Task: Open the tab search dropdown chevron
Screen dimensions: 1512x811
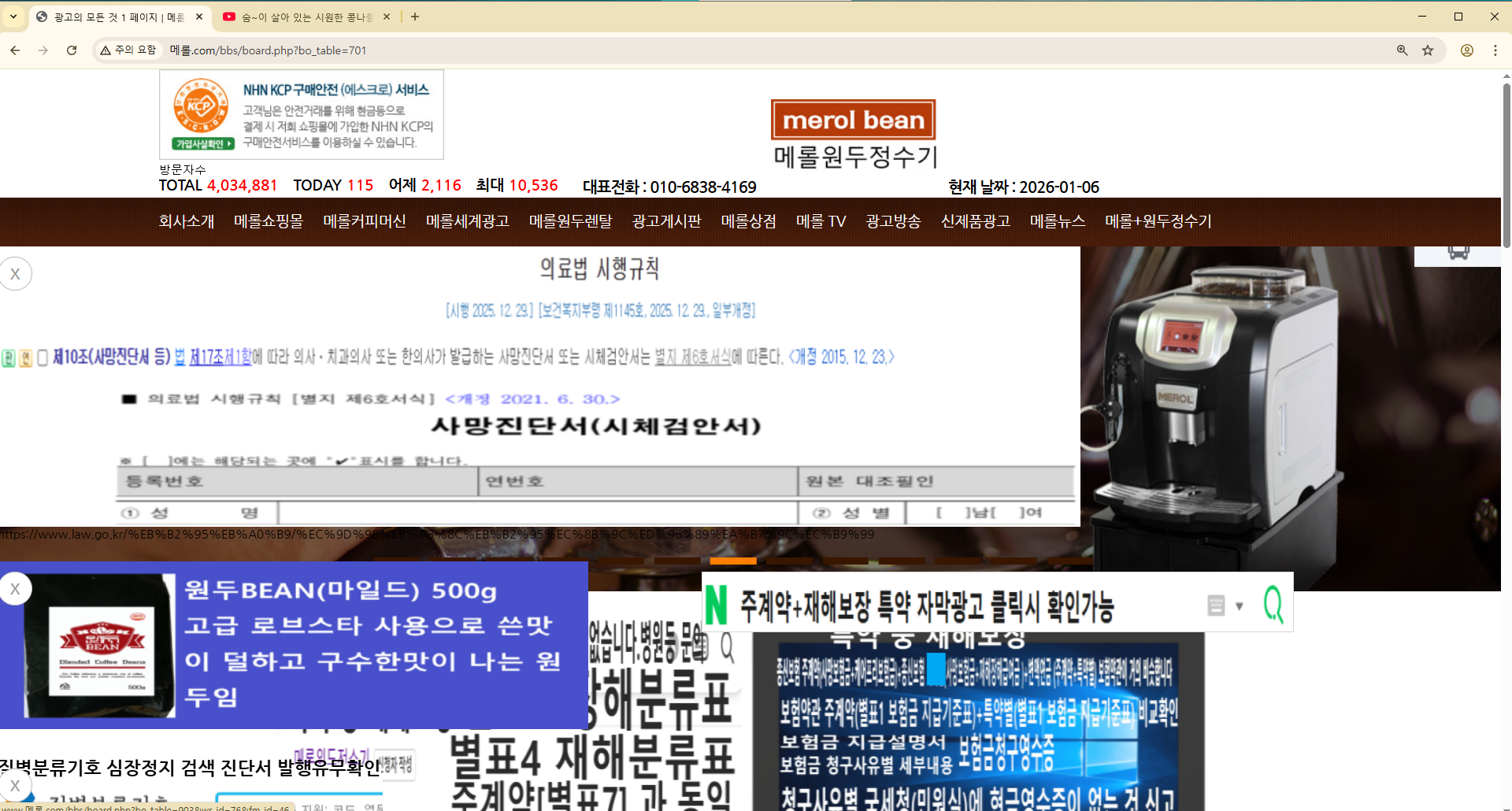Action: coord(13,17)
